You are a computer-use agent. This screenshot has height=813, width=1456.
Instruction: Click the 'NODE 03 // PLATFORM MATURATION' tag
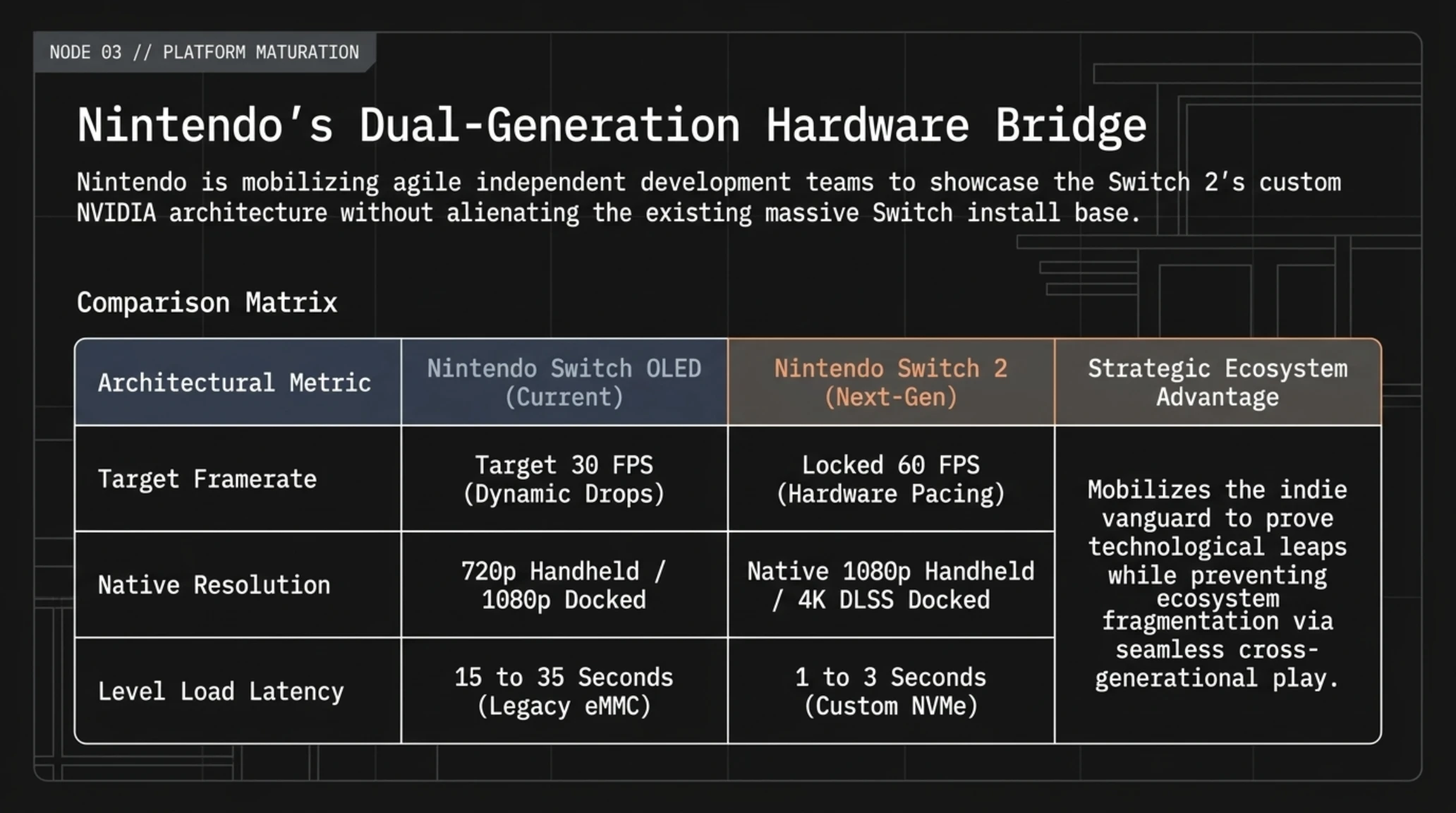coord(204,52)
